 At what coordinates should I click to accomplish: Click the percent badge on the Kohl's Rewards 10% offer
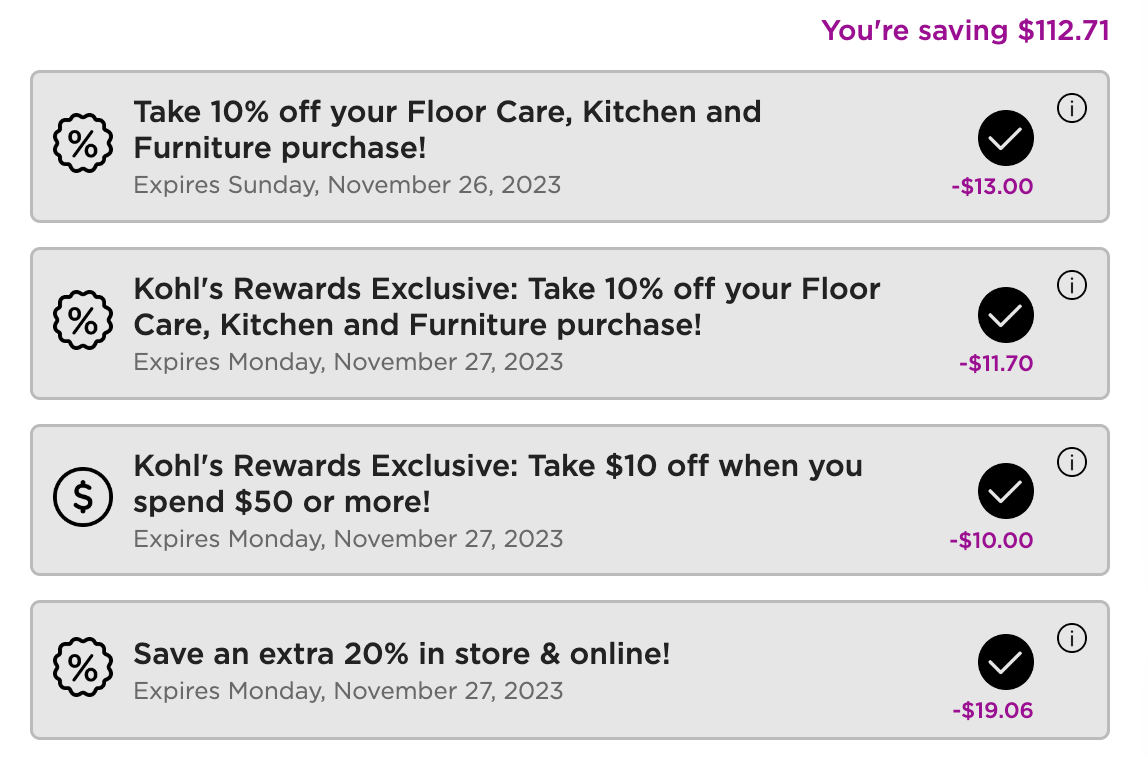(x=83, y=319)
